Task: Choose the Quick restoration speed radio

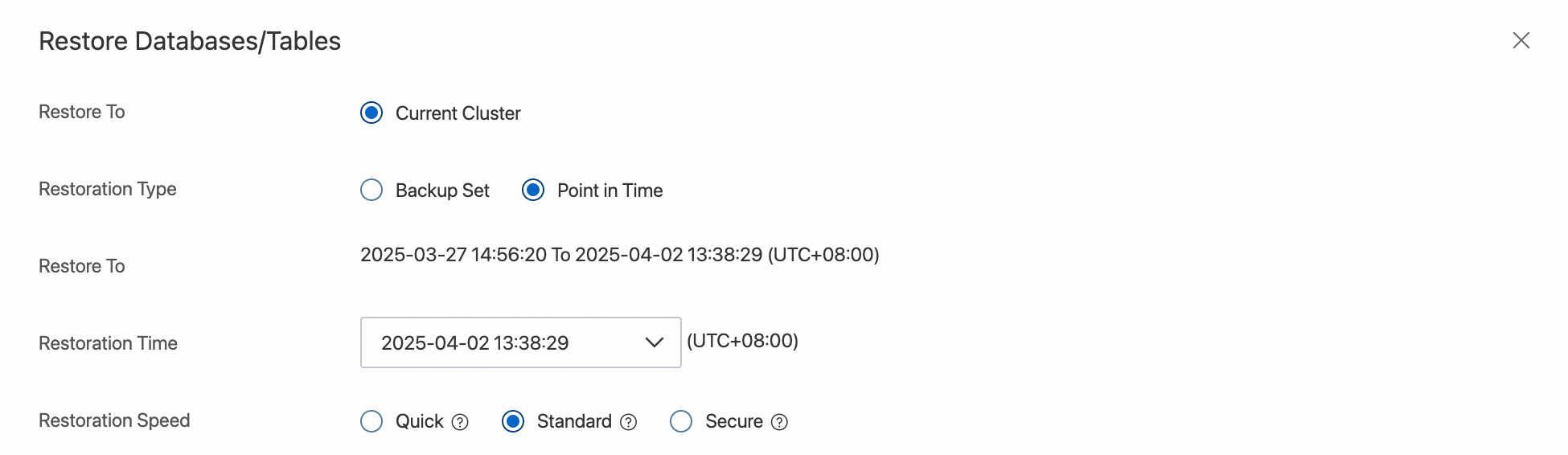Action: [x=371, y=421]
